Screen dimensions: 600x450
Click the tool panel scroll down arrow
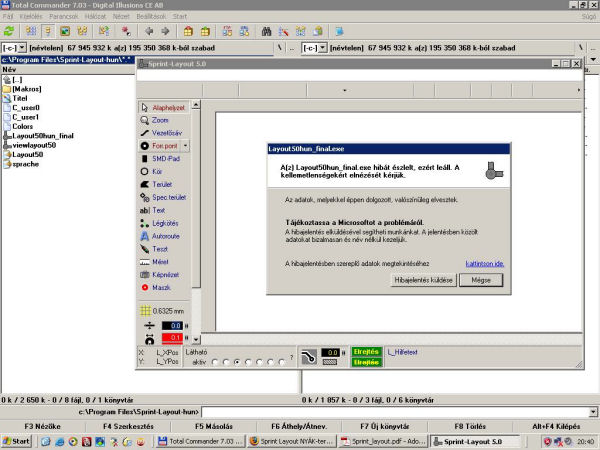tap(196, 339)
